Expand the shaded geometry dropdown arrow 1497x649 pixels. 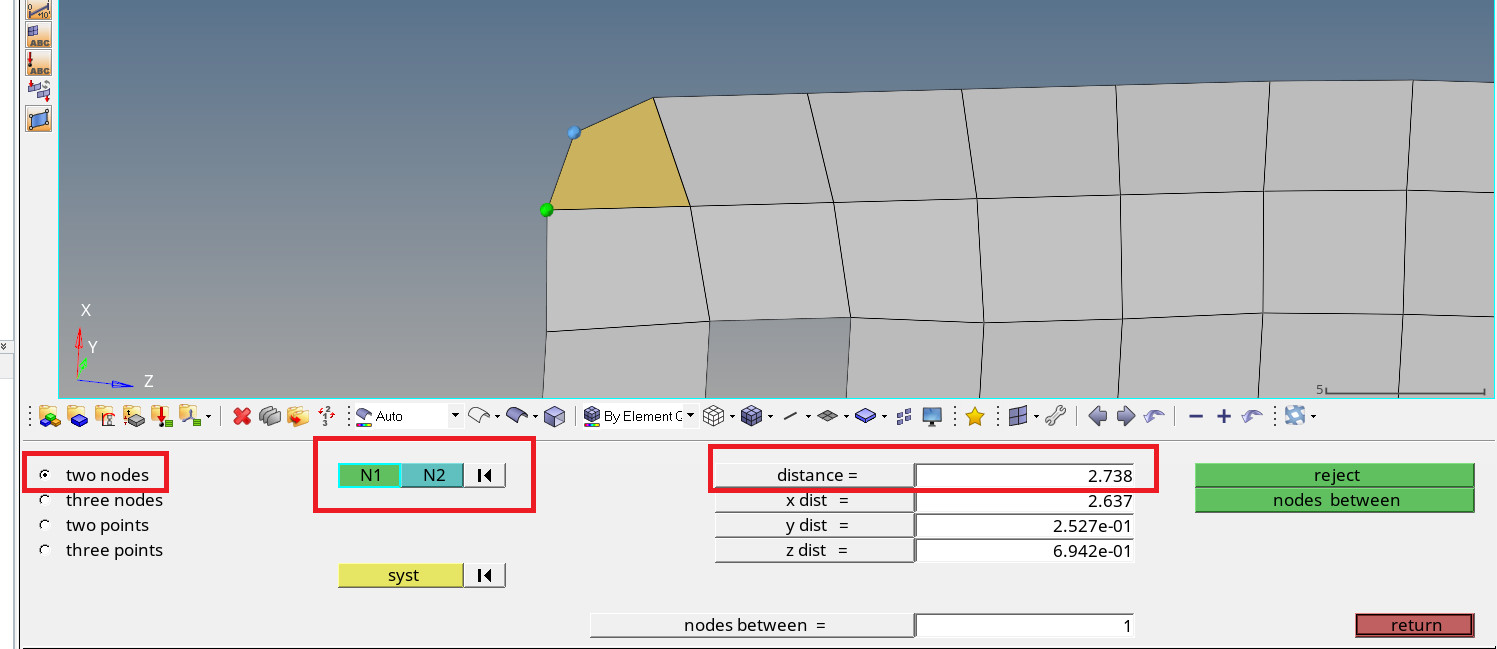pos(537,416)
